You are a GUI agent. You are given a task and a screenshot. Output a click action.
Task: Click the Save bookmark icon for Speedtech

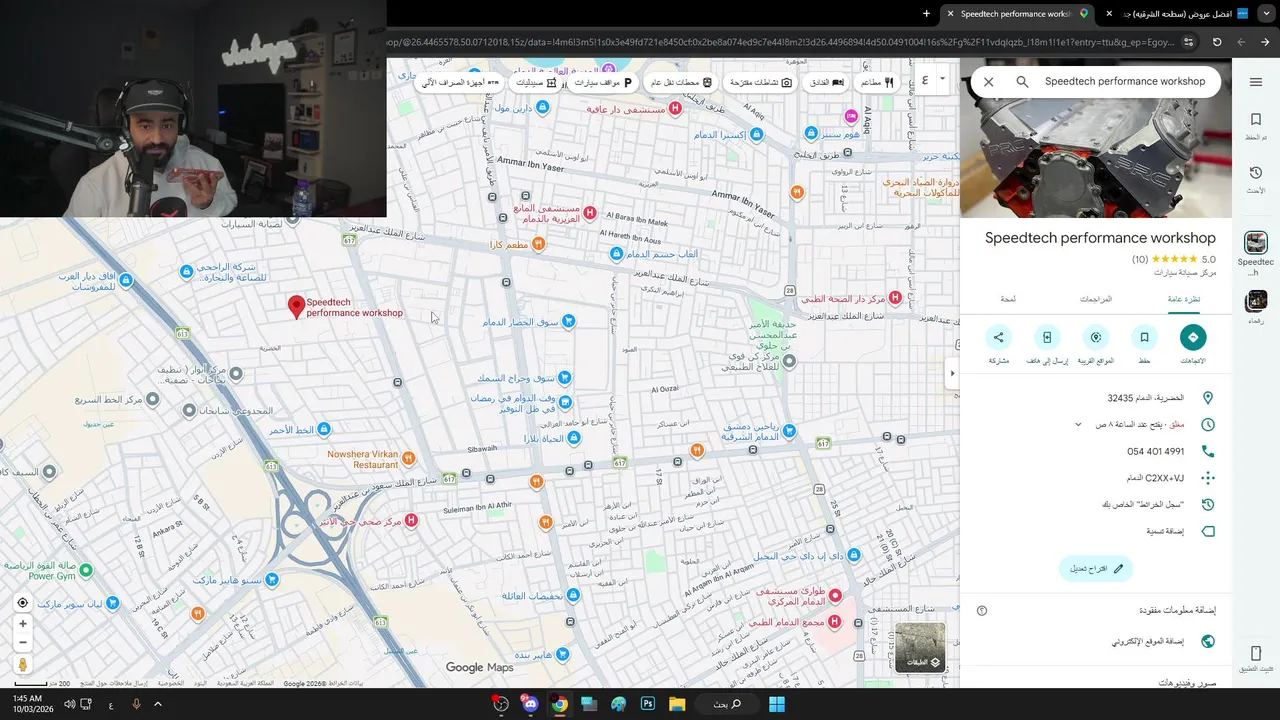(1144, 338)
